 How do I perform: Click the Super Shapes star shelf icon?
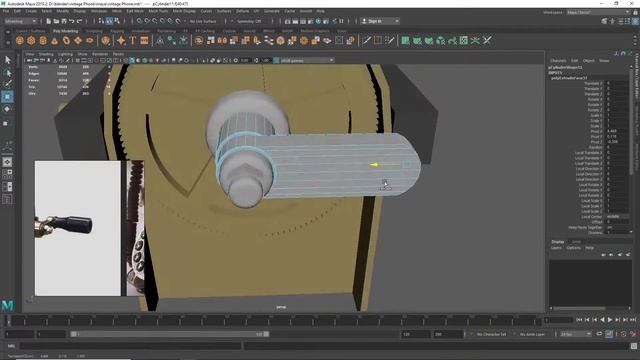tap(121, 40)
